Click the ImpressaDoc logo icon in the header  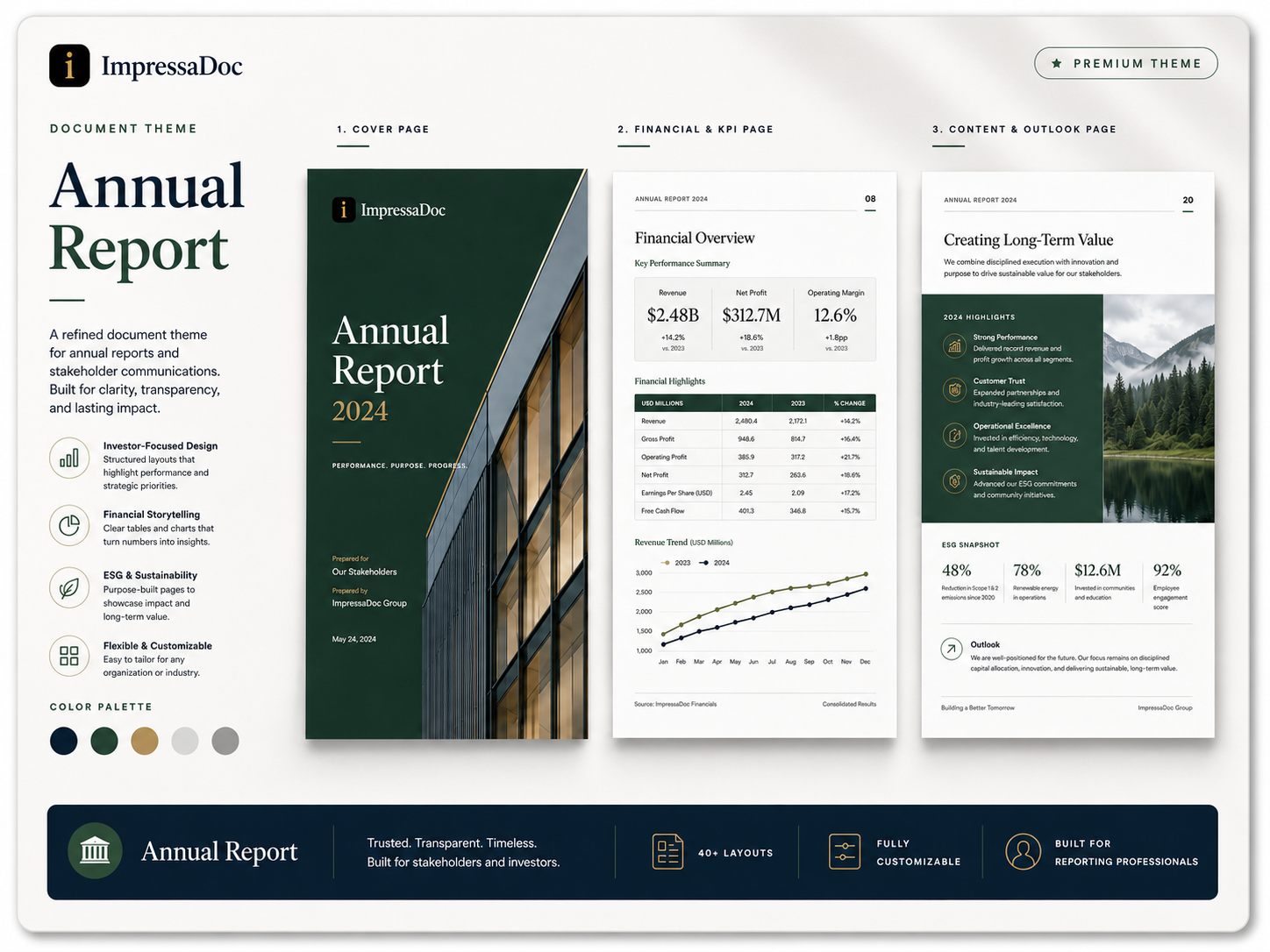pos(69,66)
